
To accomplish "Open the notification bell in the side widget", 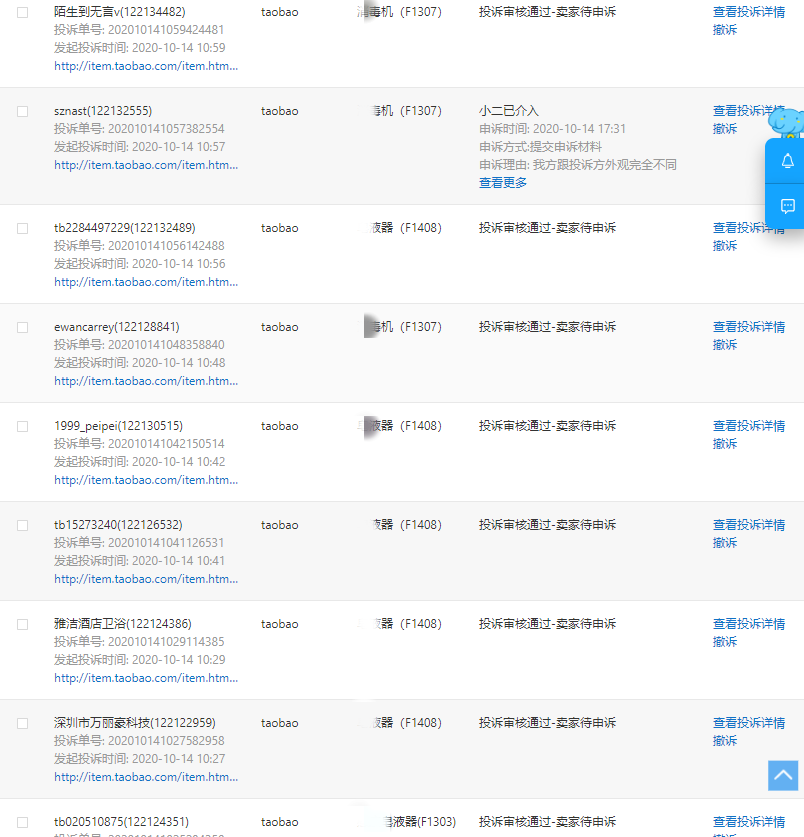I will click(x=787, y=161).
